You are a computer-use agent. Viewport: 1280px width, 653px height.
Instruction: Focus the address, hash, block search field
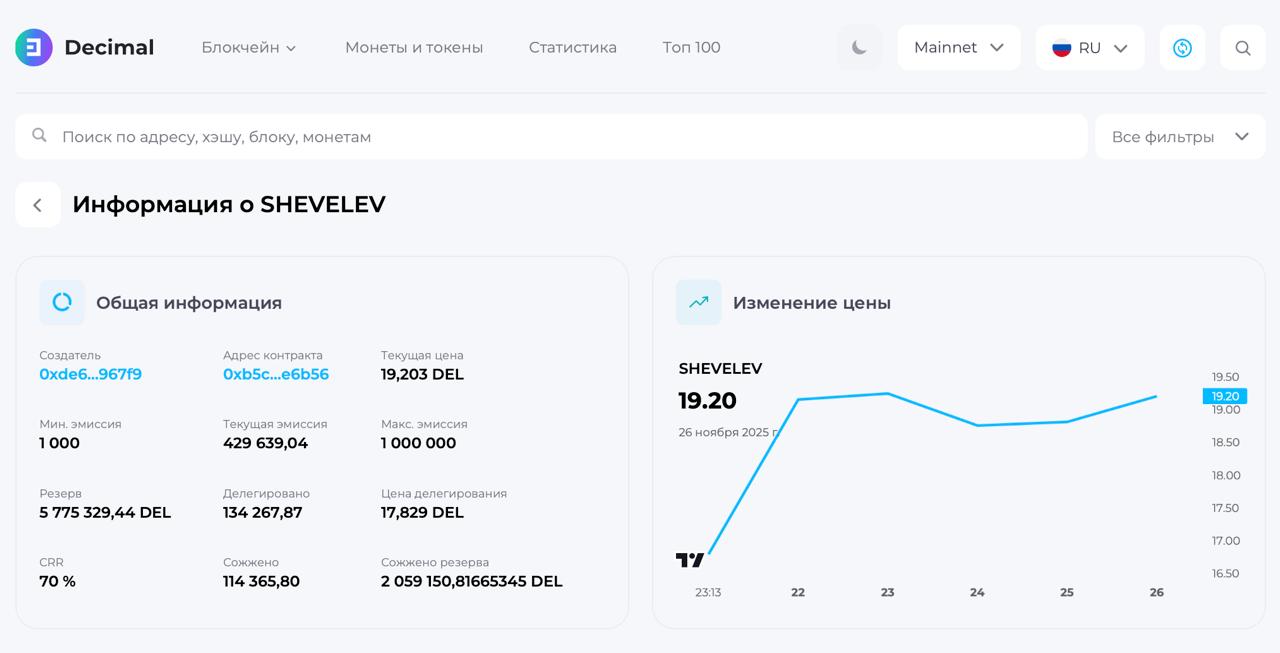[x=551, y=136]
